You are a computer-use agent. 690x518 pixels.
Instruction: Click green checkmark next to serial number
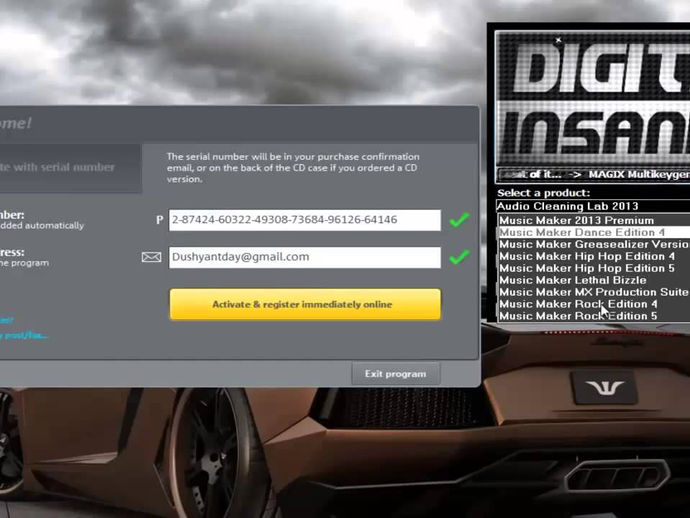click(459, 220)
